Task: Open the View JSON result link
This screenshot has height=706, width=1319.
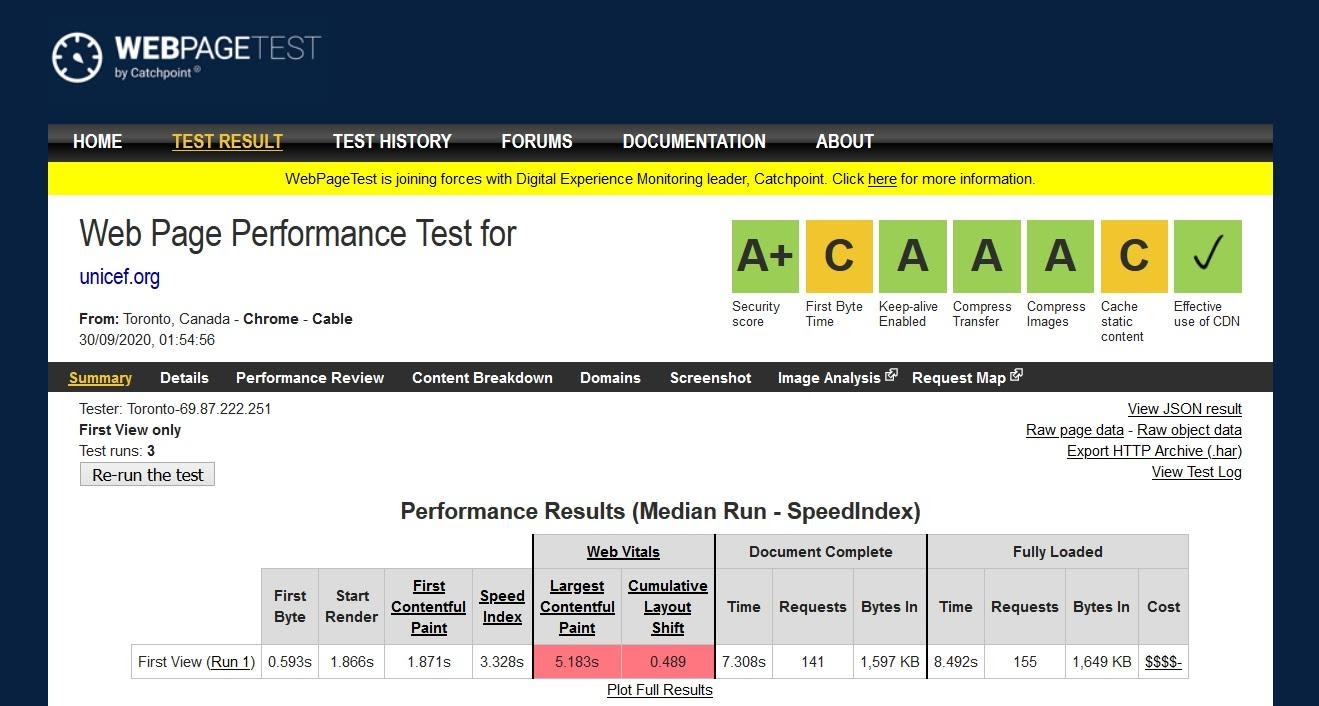Action: point(1184,409)
